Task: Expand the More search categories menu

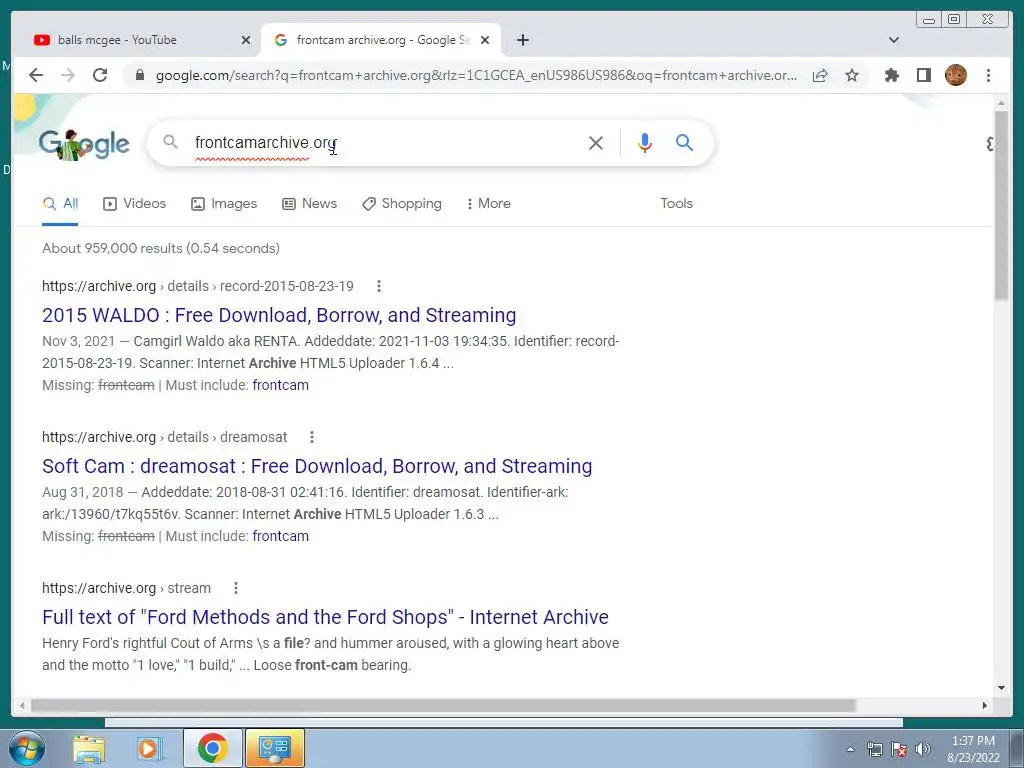Action: (x=488, y=204)
